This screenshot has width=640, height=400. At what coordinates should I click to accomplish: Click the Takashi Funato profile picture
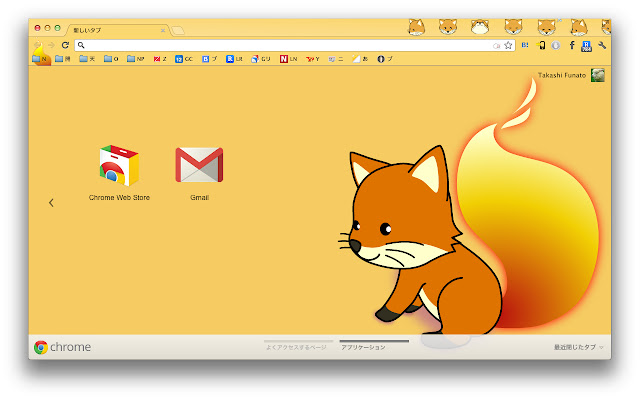pos(598,75)
